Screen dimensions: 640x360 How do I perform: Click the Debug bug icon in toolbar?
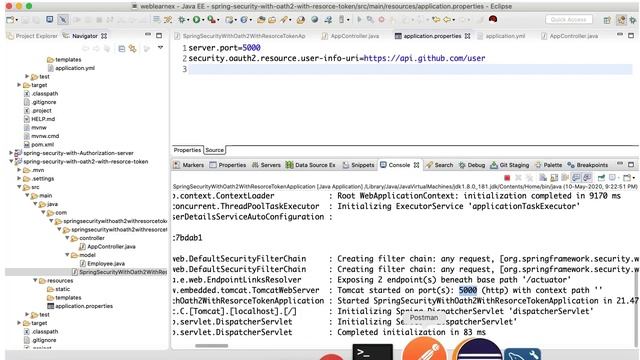pyautogui.click(x=182, y=20)
